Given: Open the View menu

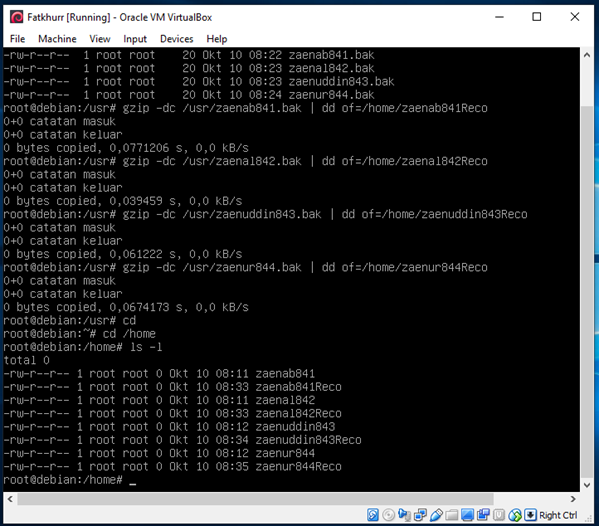Looking at the screenshot, I should coord(100,39).
